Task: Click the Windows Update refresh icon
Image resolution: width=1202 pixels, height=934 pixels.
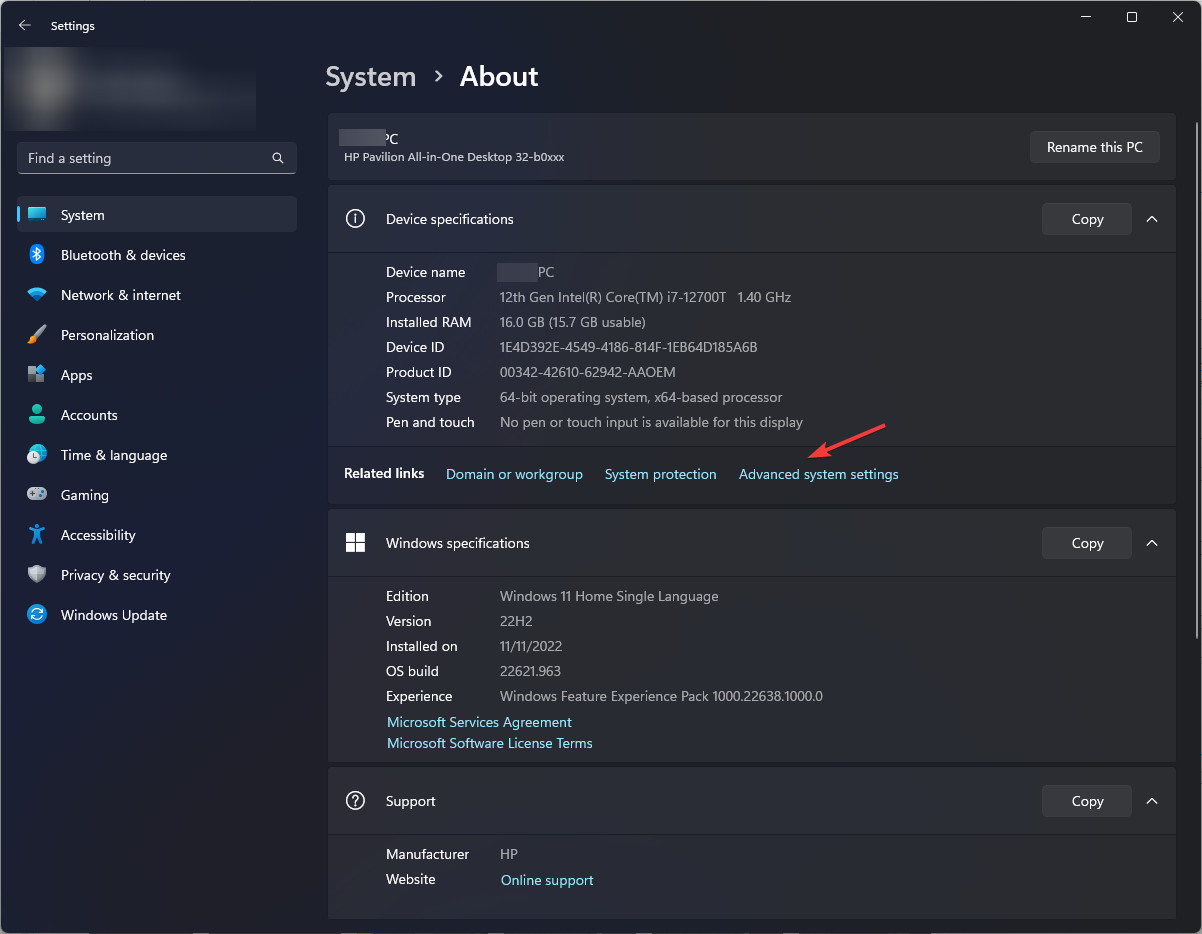Action: click(37, 614)
